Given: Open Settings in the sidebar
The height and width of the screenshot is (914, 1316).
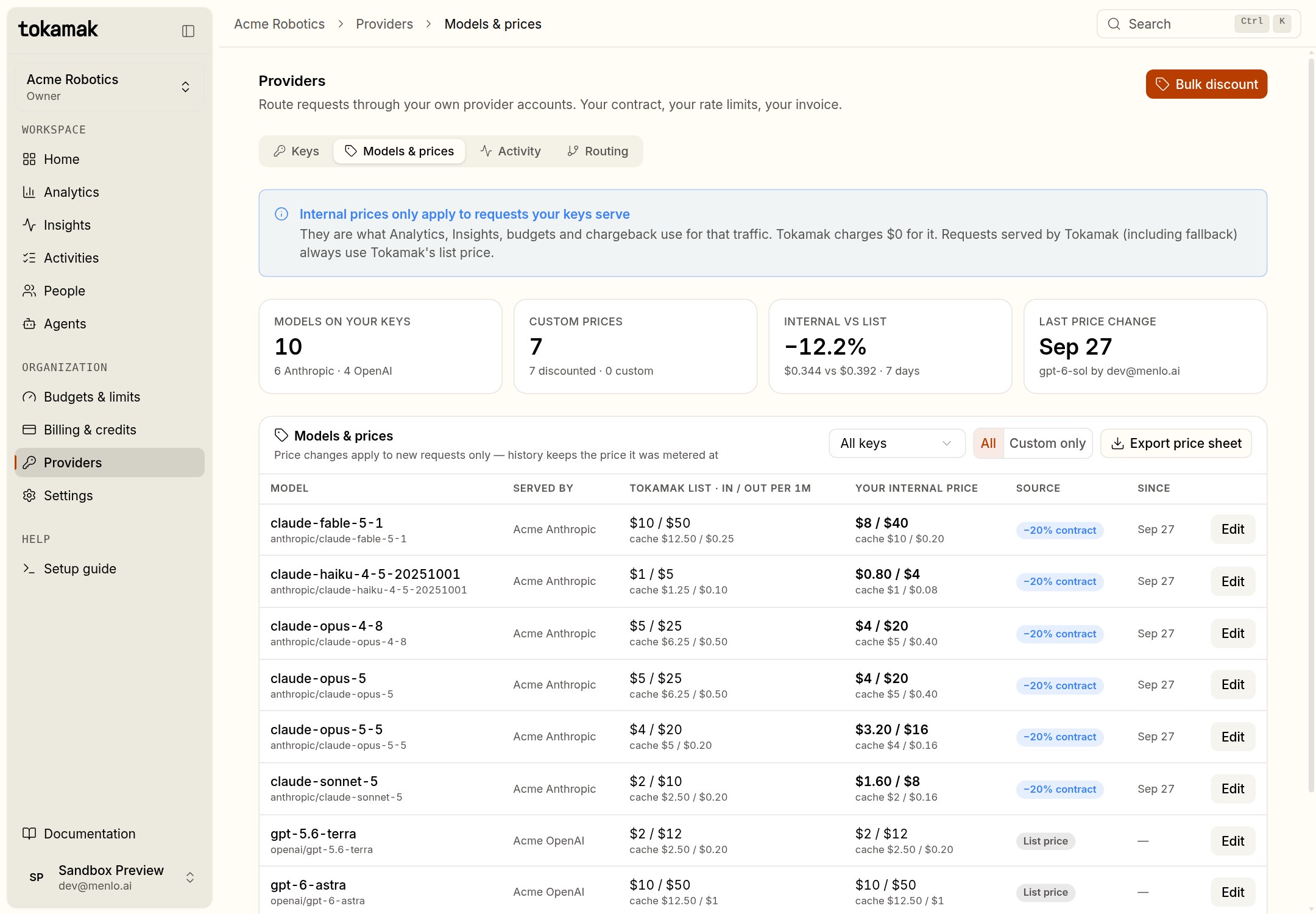Looking at the screenshot, I should coord(110,495).
